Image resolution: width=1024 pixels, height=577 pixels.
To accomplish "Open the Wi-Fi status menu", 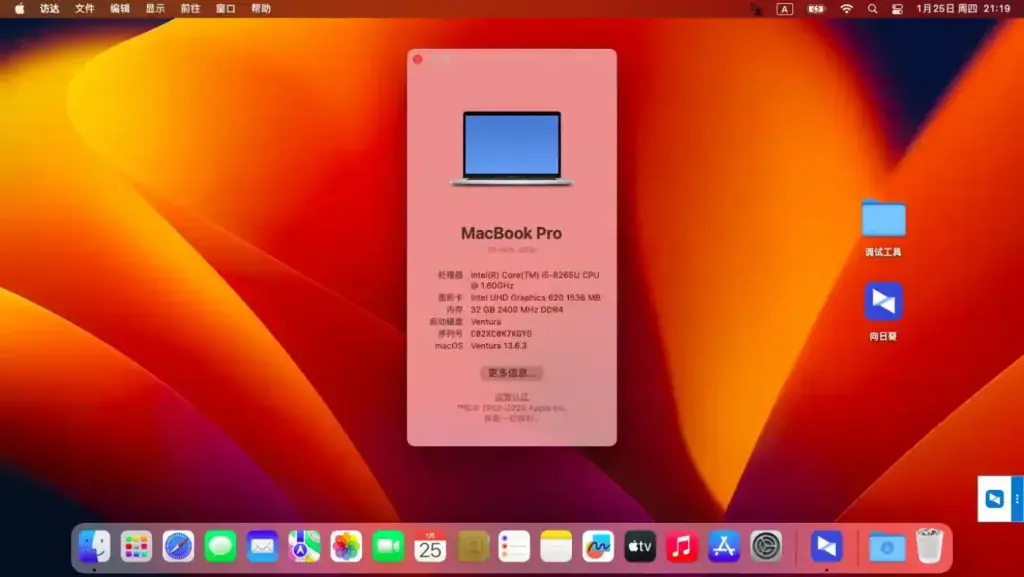I will point(846,8).
